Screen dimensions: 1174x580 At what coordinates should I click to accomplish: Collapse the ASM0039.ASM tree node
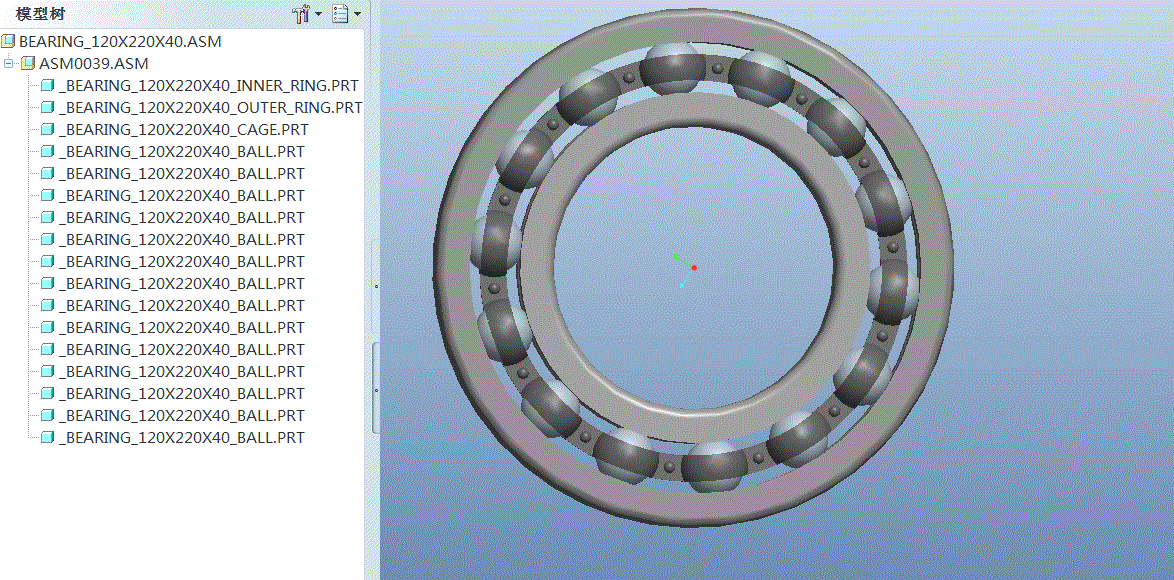[9, 64]
